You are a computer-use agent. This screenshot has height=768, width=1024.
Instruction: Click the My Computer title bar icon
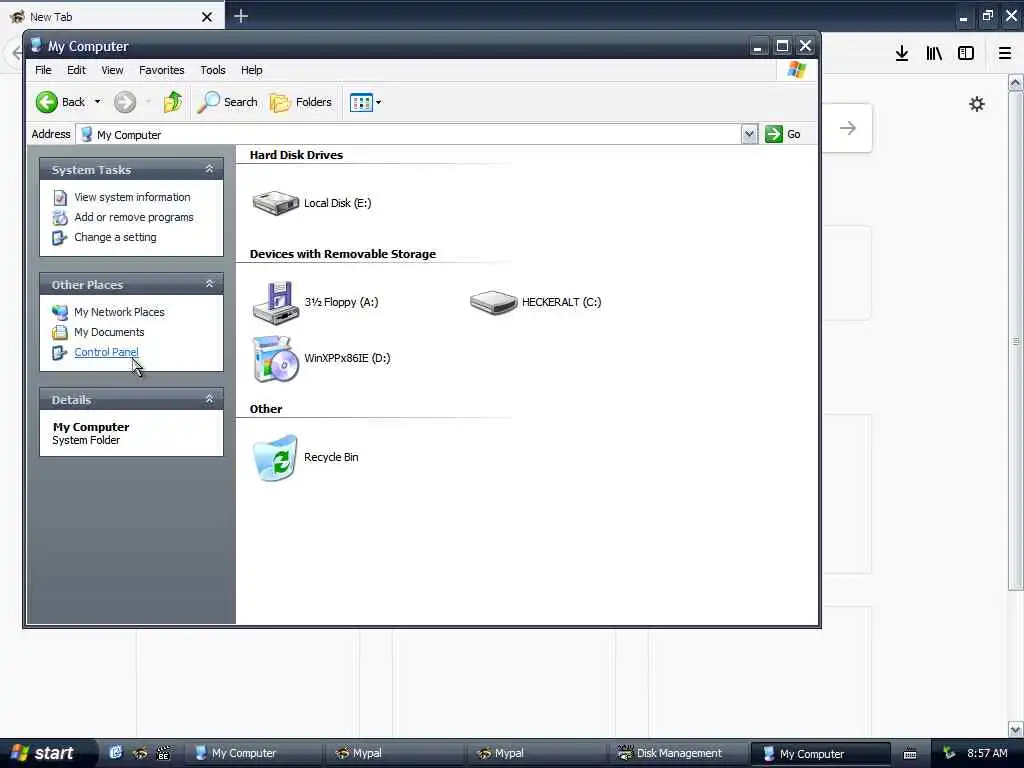(x=37, y=45)
